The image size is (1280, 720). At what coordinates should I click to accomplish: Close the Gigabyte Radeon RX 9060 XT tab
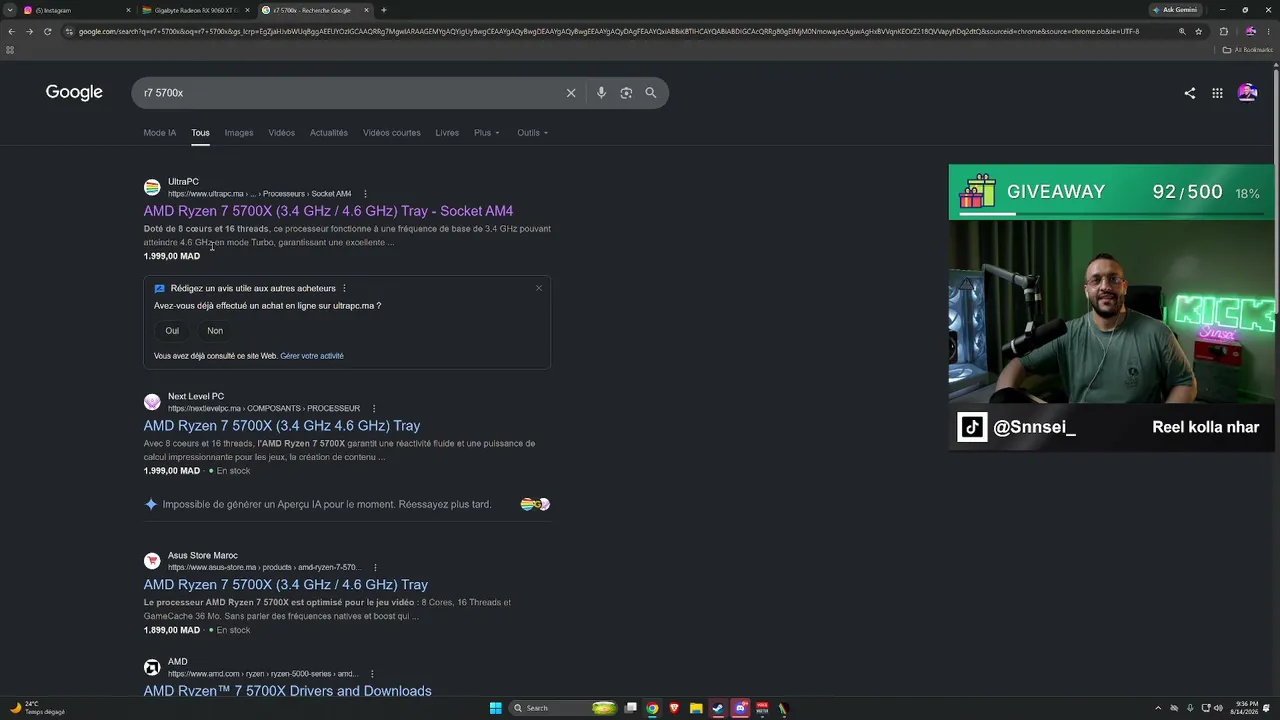pyautogui.click(x=247, y=10)
